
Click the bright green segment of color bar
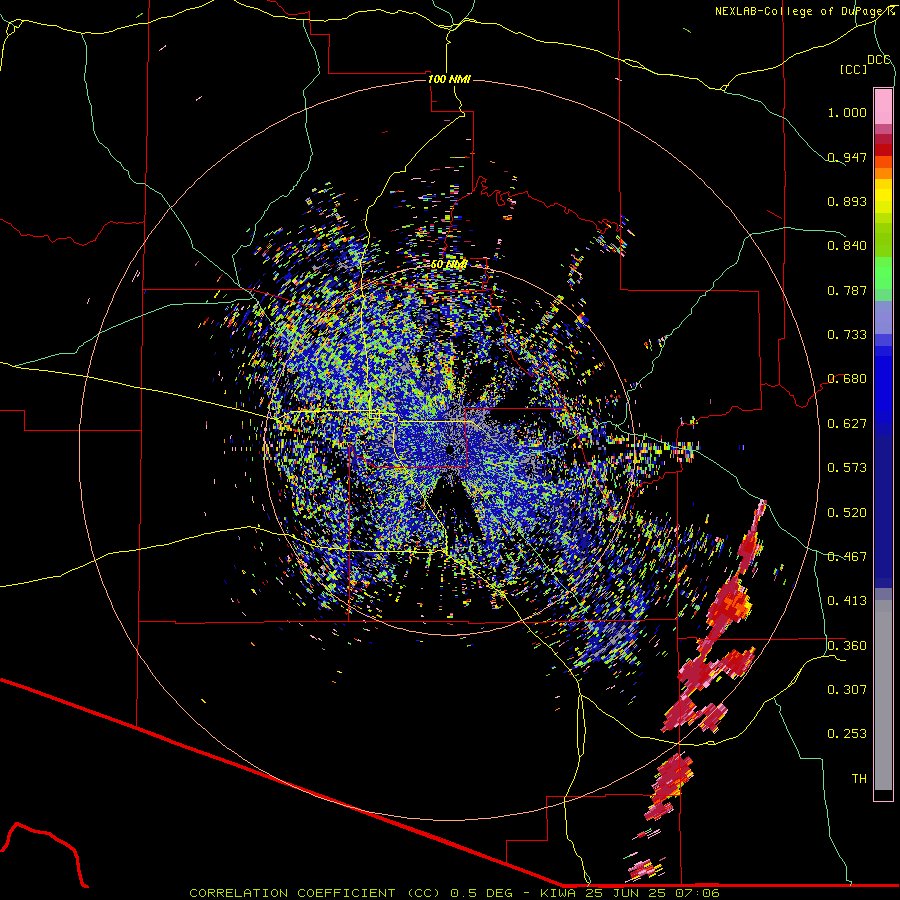(883, 273)
